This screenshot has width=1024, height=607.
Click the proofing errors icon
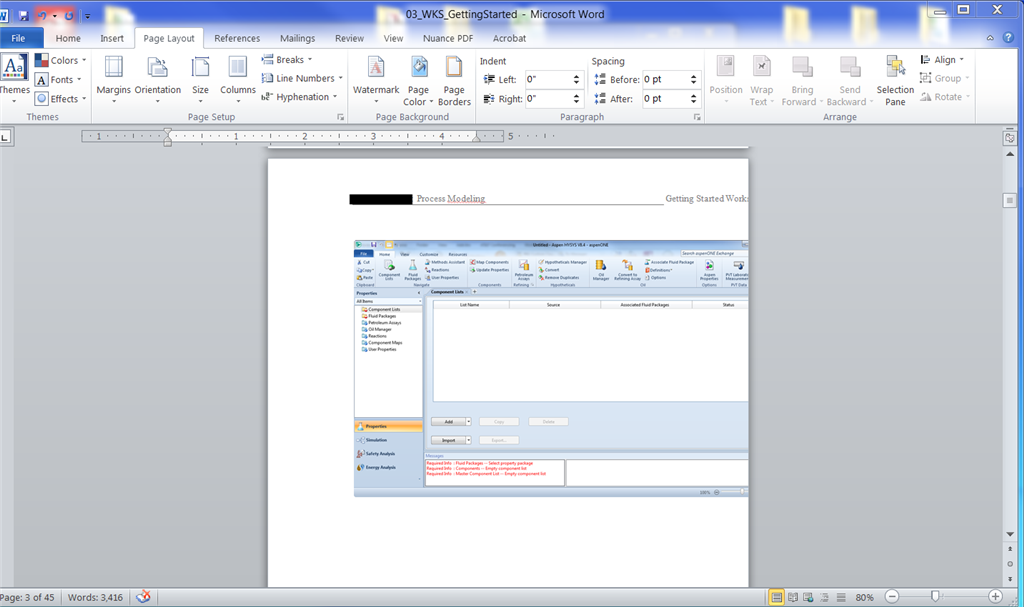click(x=143, y=597)
